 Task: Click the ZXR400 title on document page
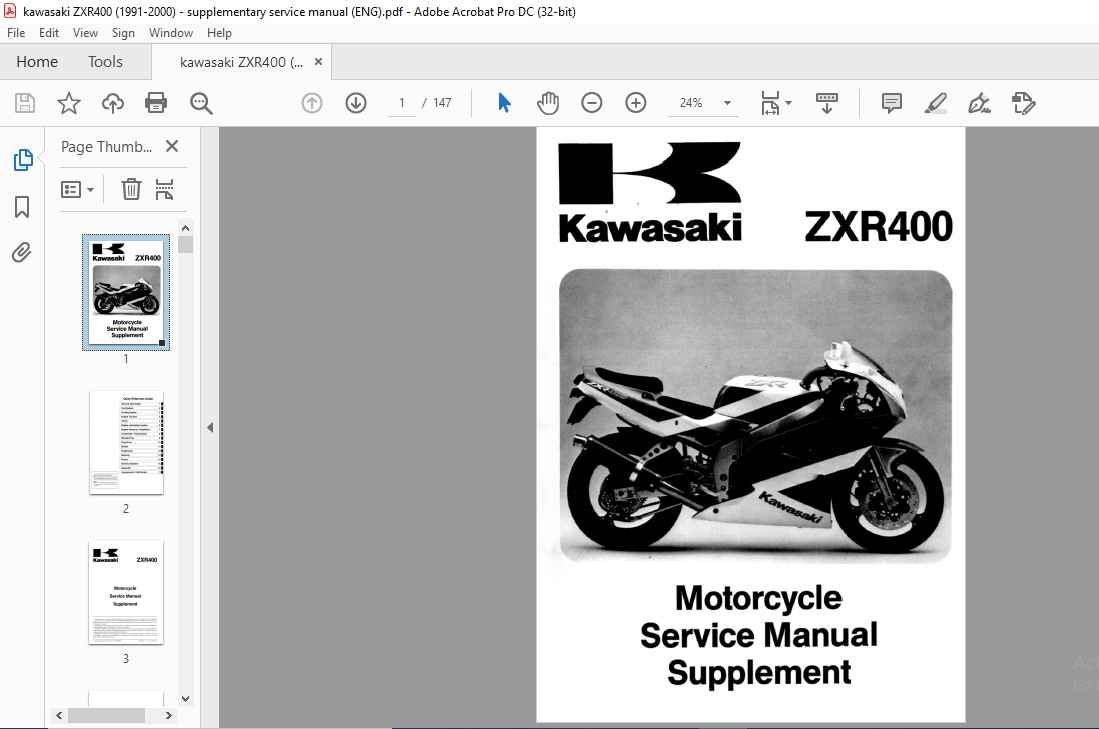pos(879,226)
